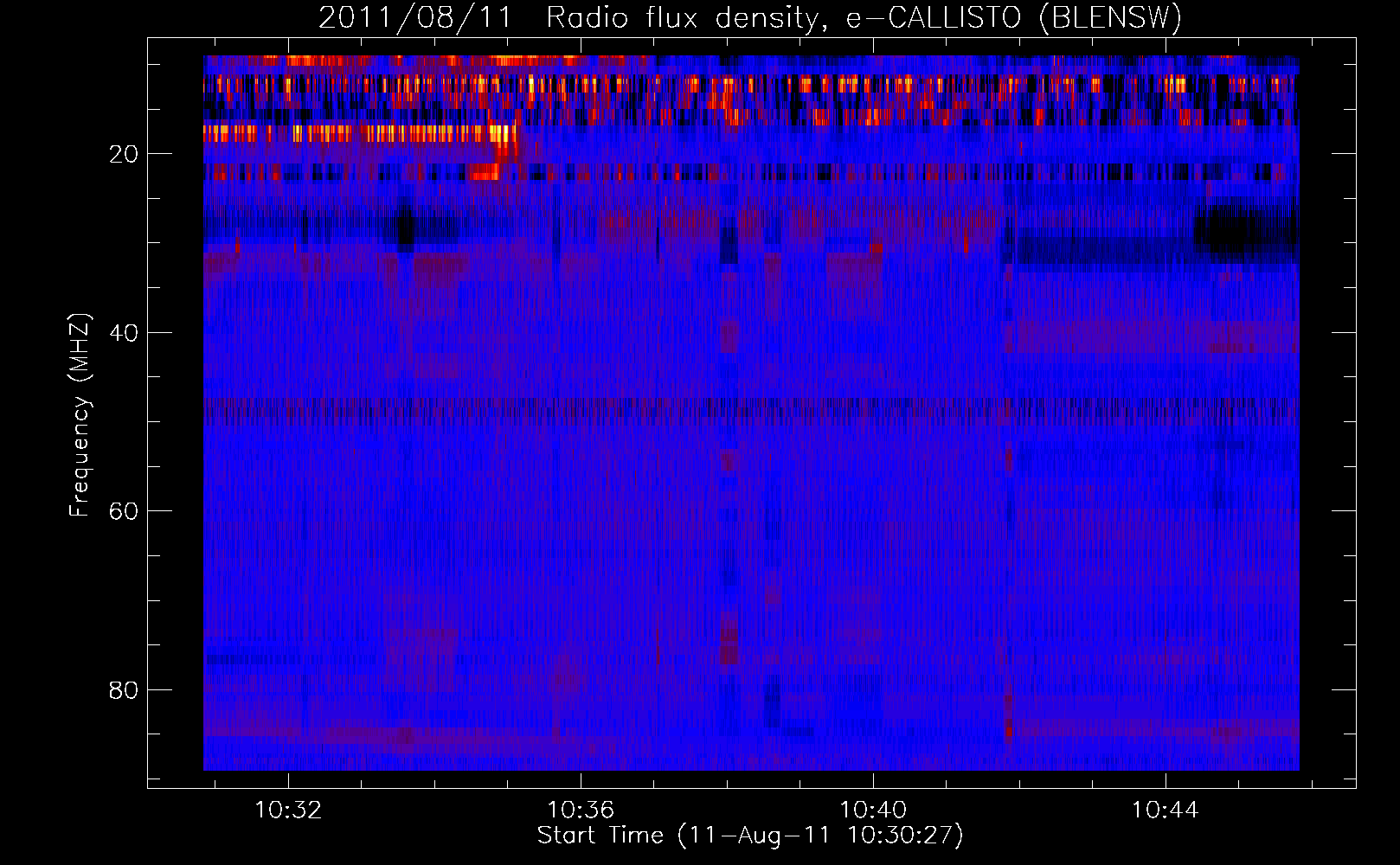Click the 60 MHz frequency tick label
1400x865 pixels.
pyautogui.click(x=124, y=511)
